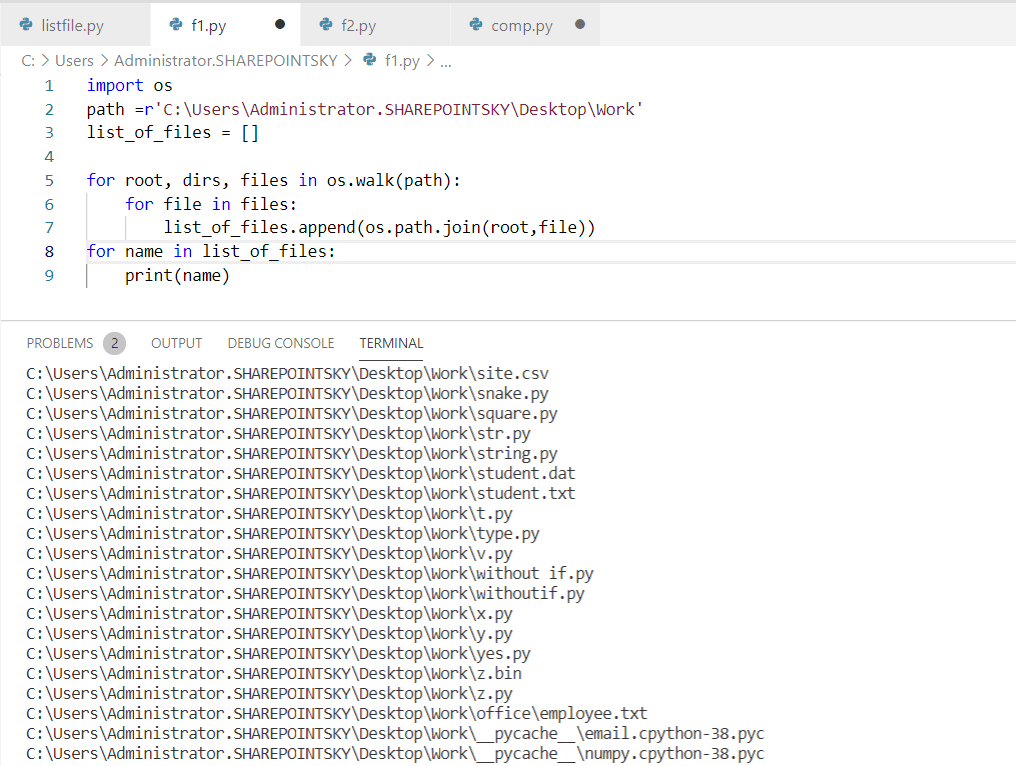Switch to the f1.py editor tab

pyautogui.click(x=225, y=25)
